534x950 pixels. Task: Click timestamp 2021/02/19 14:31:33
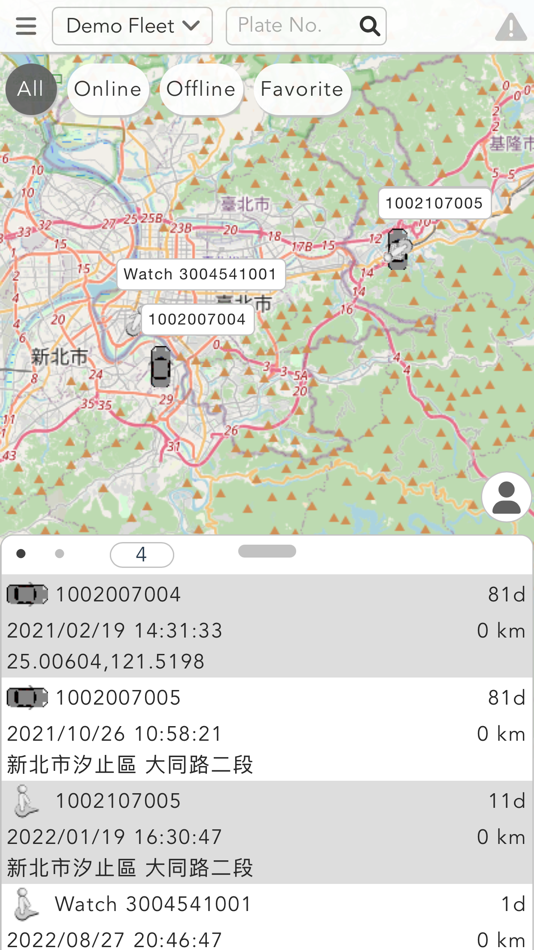(115, 631)
